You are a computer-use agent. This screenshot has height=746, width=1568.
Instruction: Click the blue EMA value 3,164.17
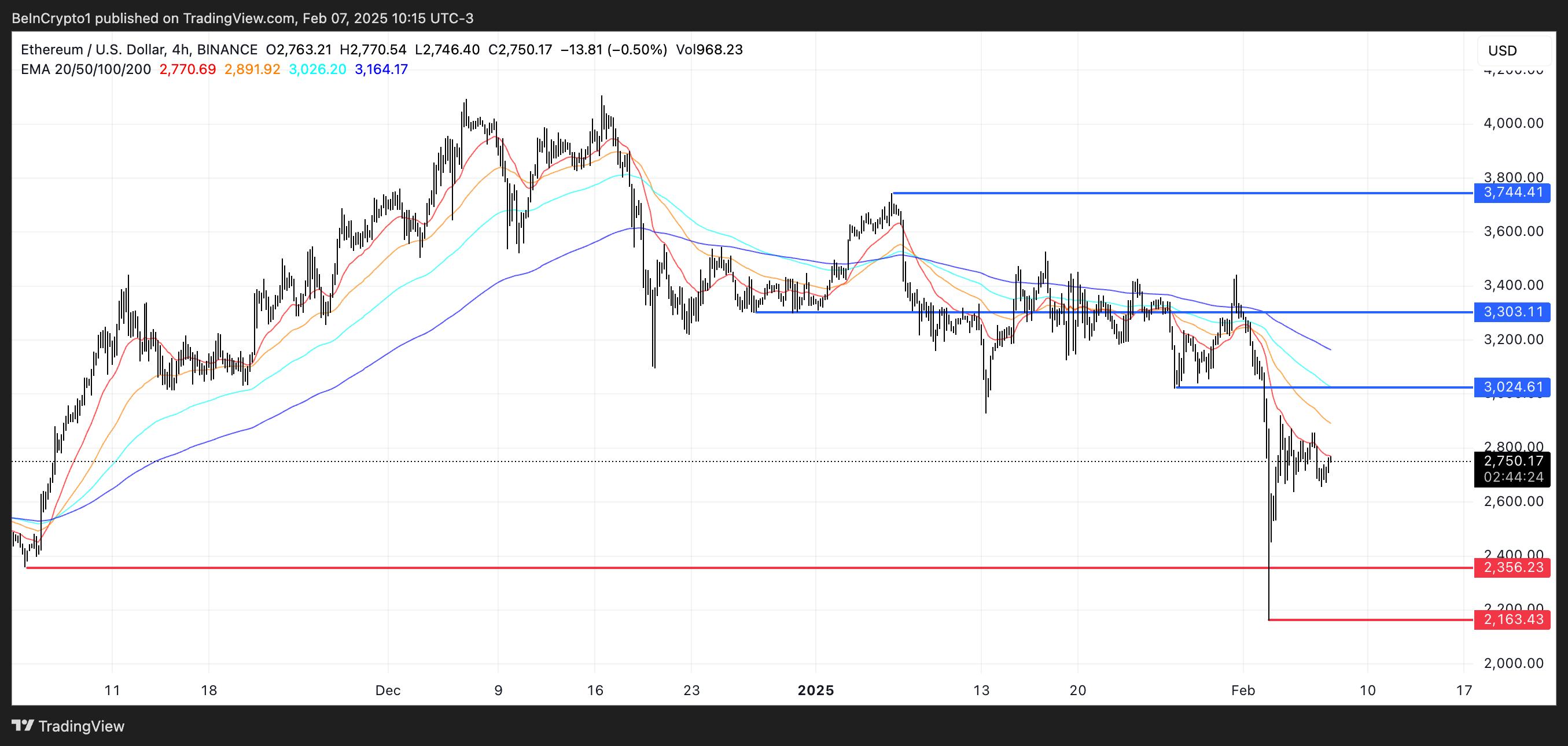click(381, 69)
